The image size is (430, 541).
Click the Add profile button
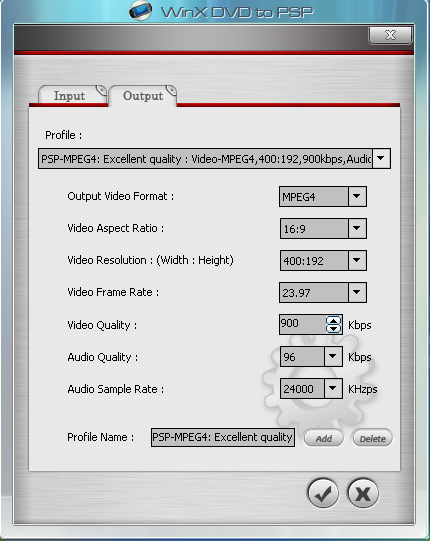[x=323, y=439]
